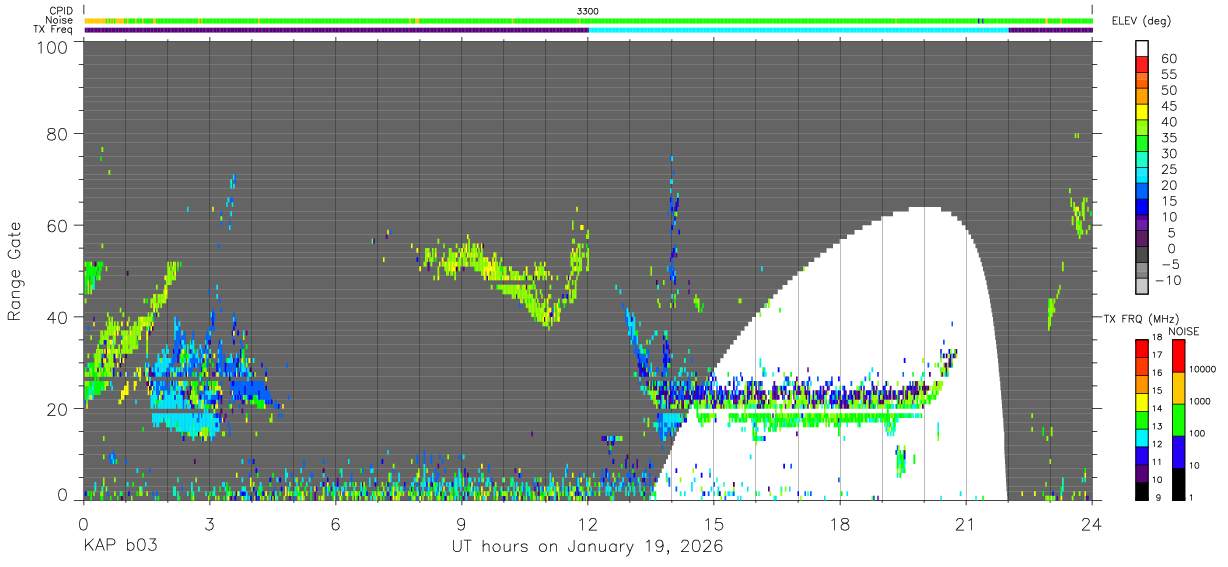Click the white top elevation color swatch
1228x567 pixels.
point(1142,49)
